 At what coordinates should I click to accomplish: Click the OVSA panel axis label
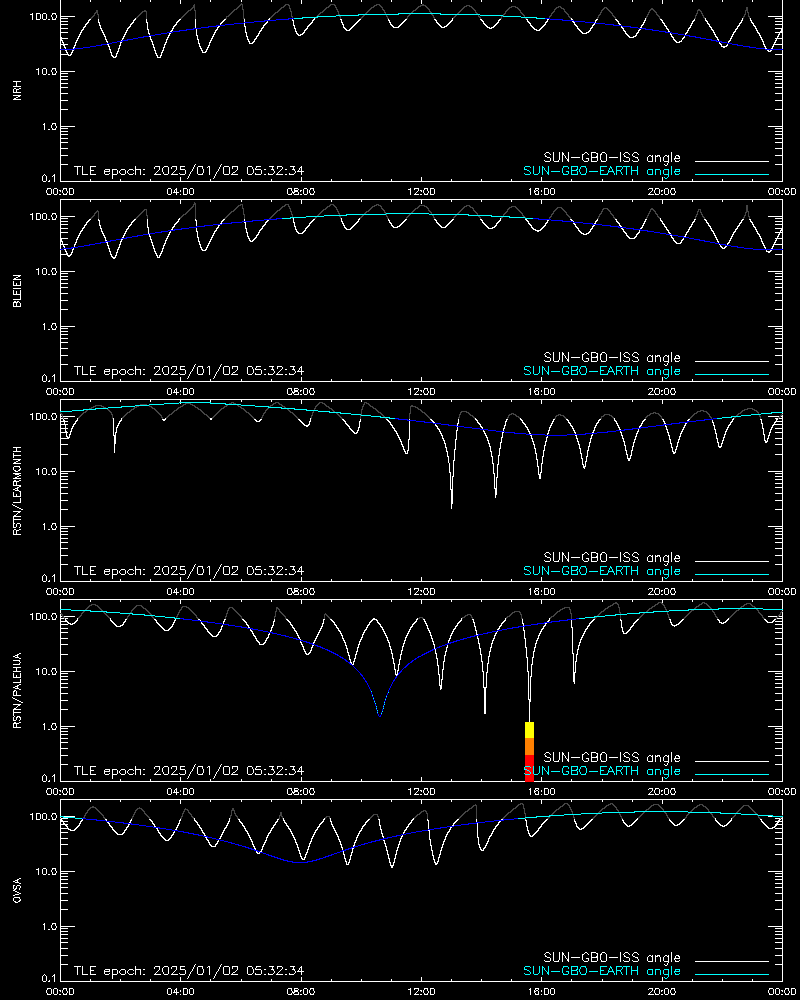(17, 890)
